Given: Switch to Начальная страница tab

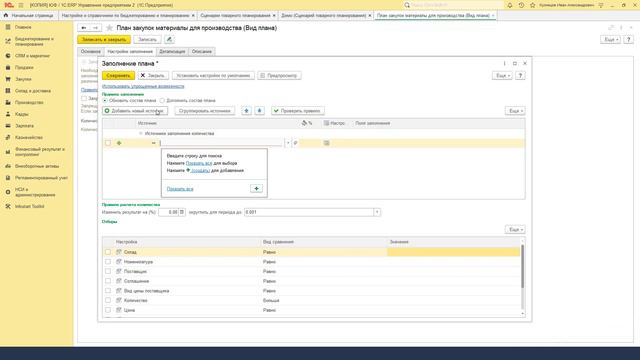Looking at the screenshot, I should pyautogui.click(x=29, y=16).
